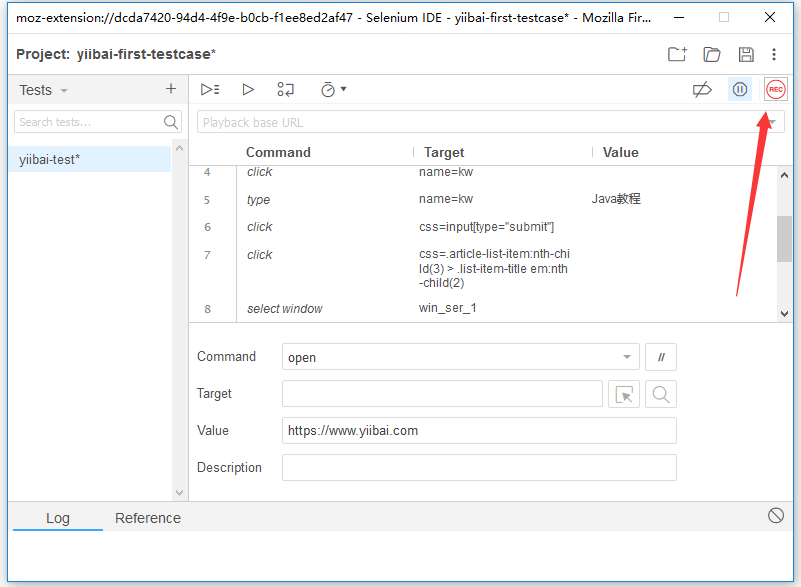Save the project with disk icon
Screen dimensions: 801x587
pyautogui.click(x=745, y=54)
